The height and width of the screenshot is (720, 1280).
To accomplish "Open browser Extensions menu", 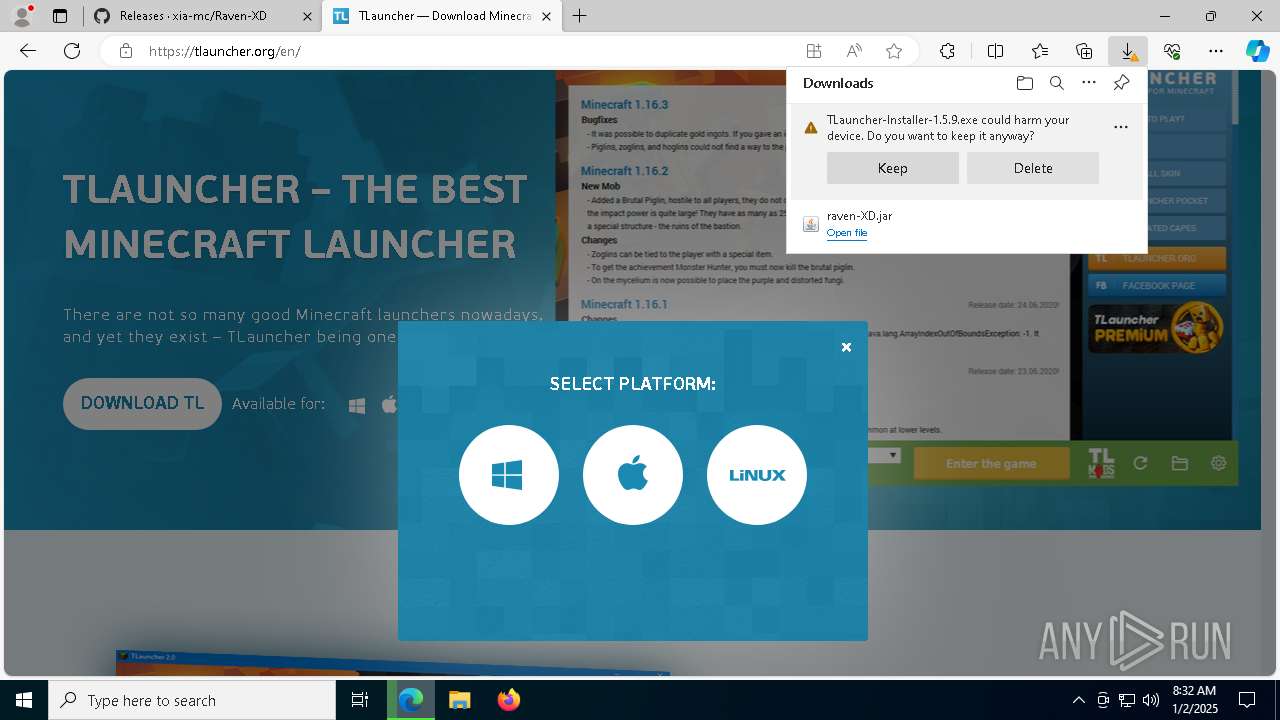I will click(947, 51).
